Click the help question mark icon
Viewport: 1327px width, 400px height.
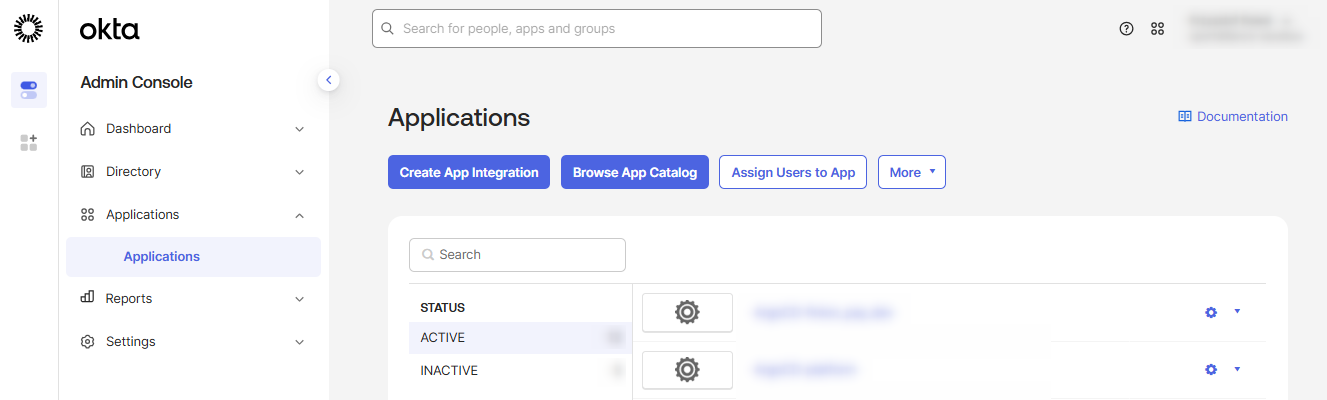[1126, 29]
